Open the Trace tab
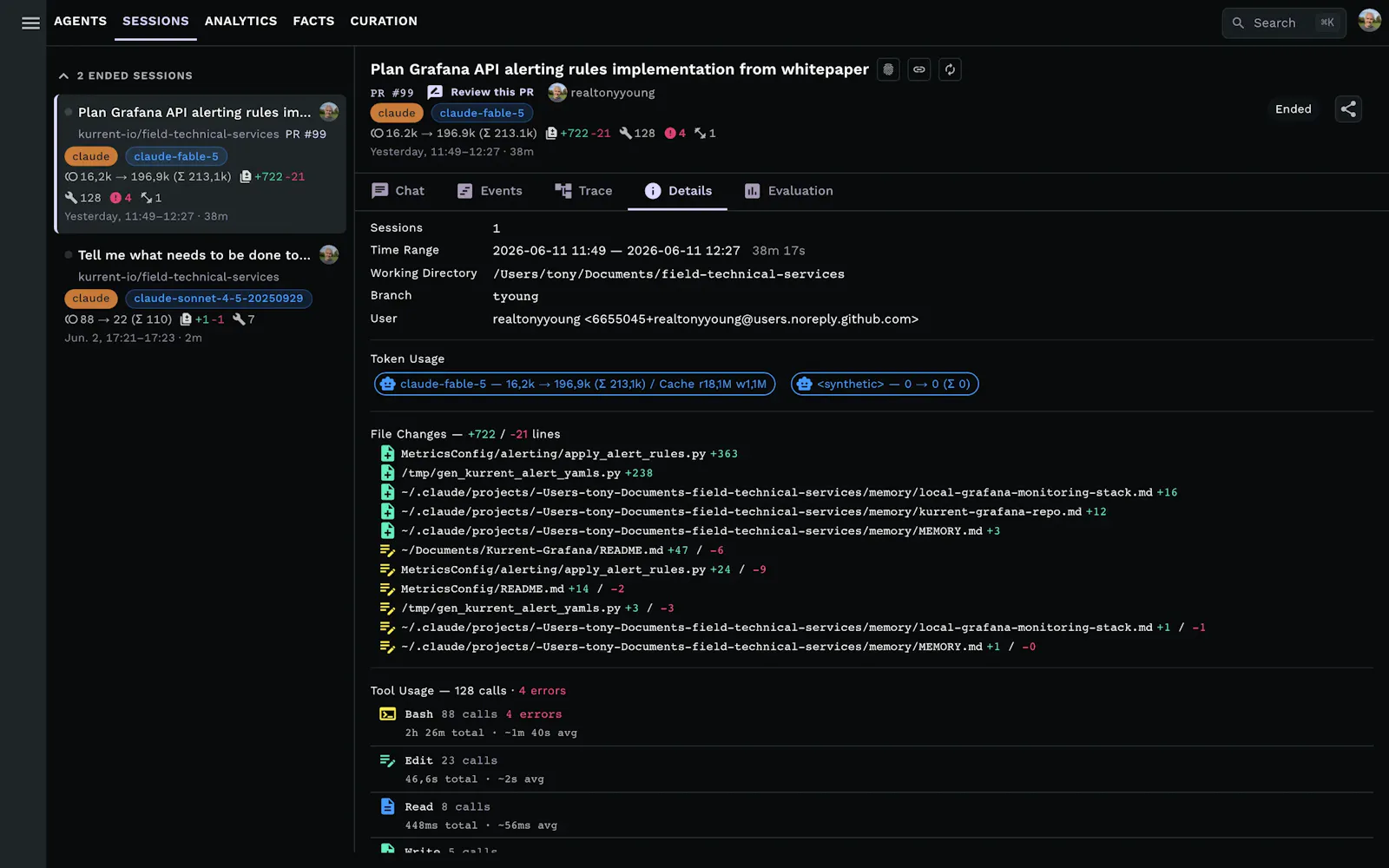This screenshot has width=1389, height=868. [x=583, y=191]
